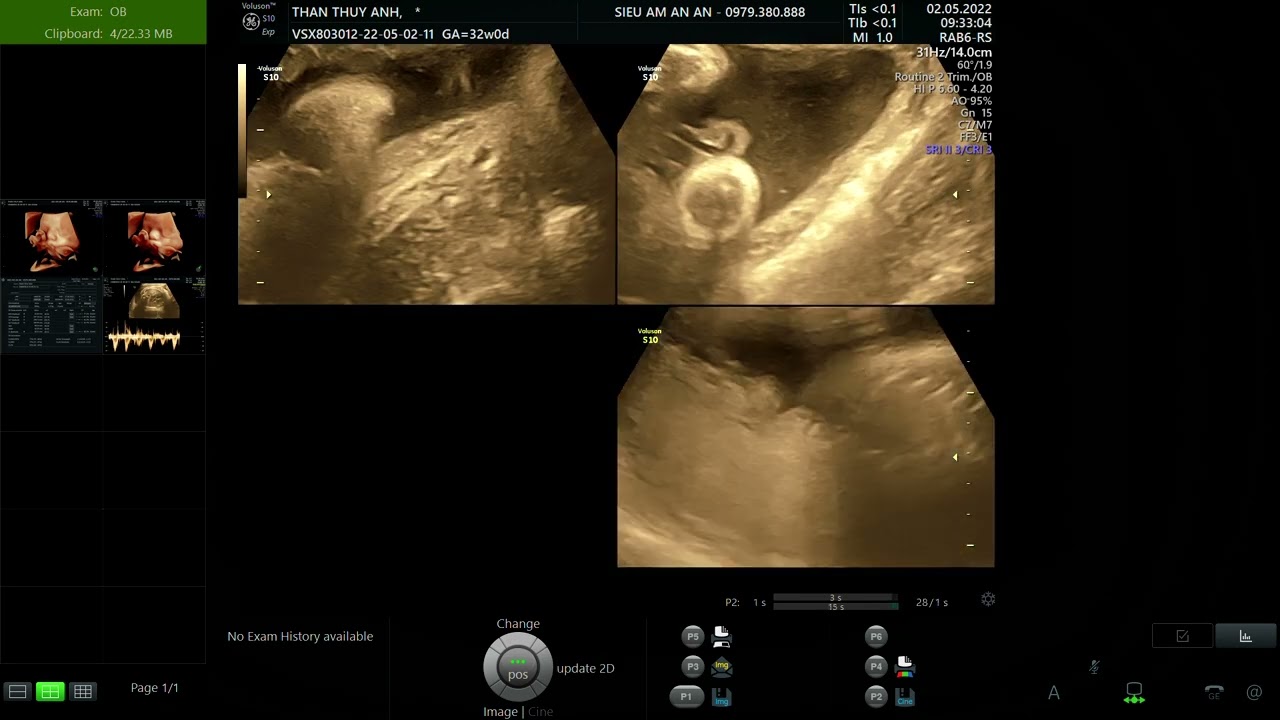Click the P4 button

[x=876, y=666]
